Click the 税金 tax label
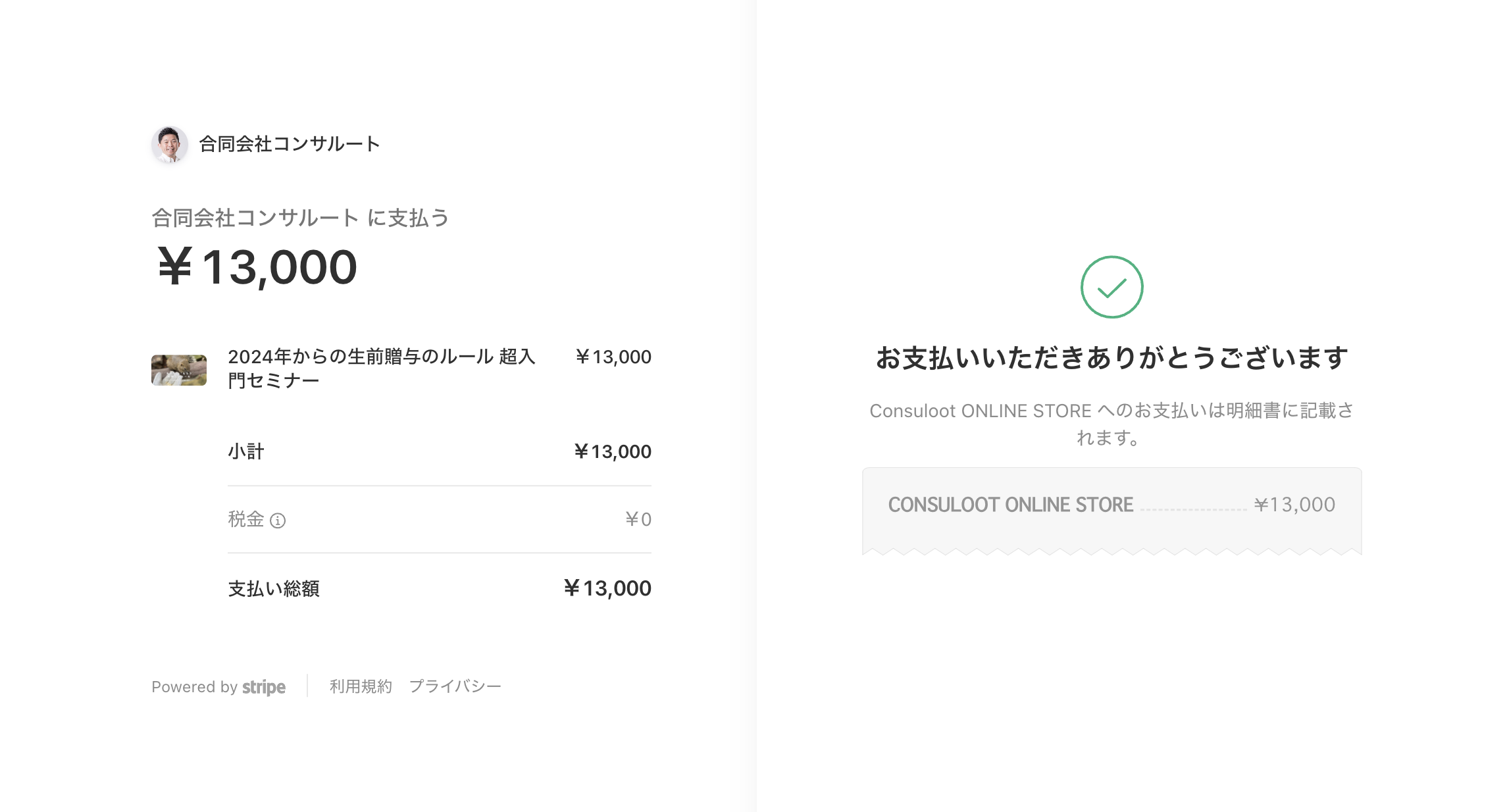 (x=246, y=519)
